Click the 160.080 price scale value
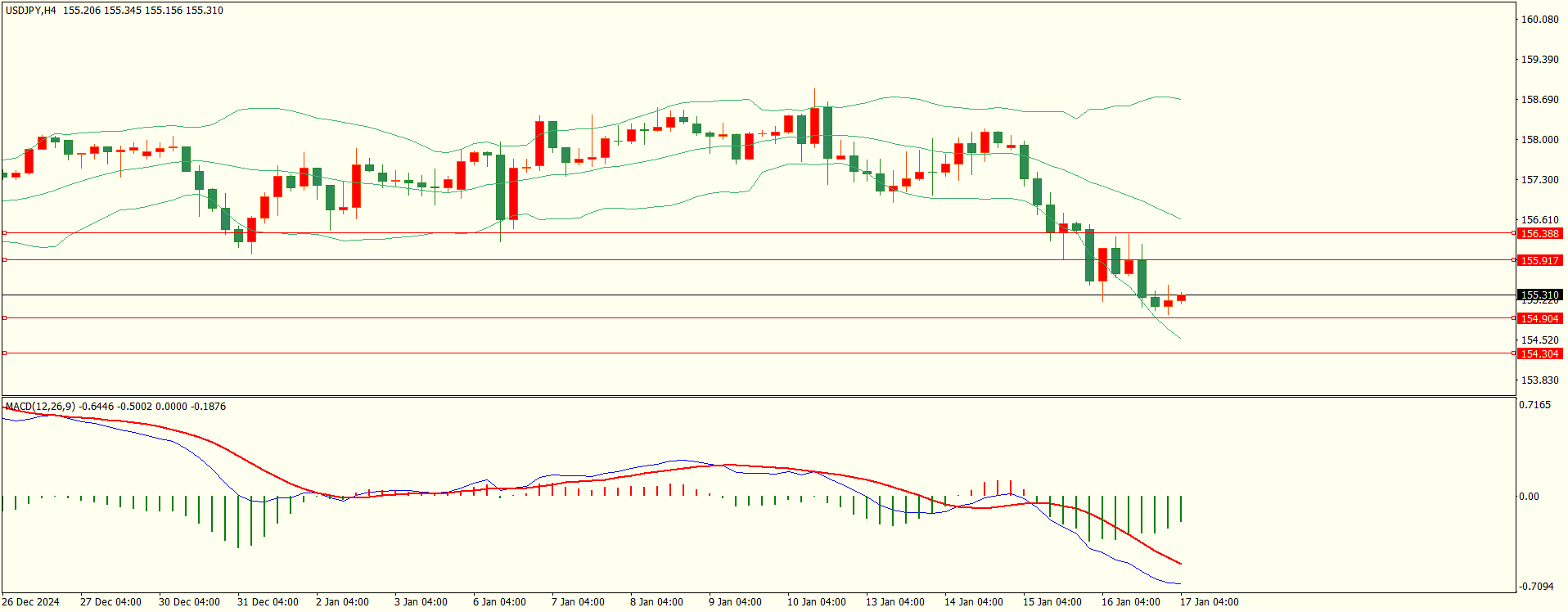Viewport: 1568px width, 612px height. click(1539, 20)
